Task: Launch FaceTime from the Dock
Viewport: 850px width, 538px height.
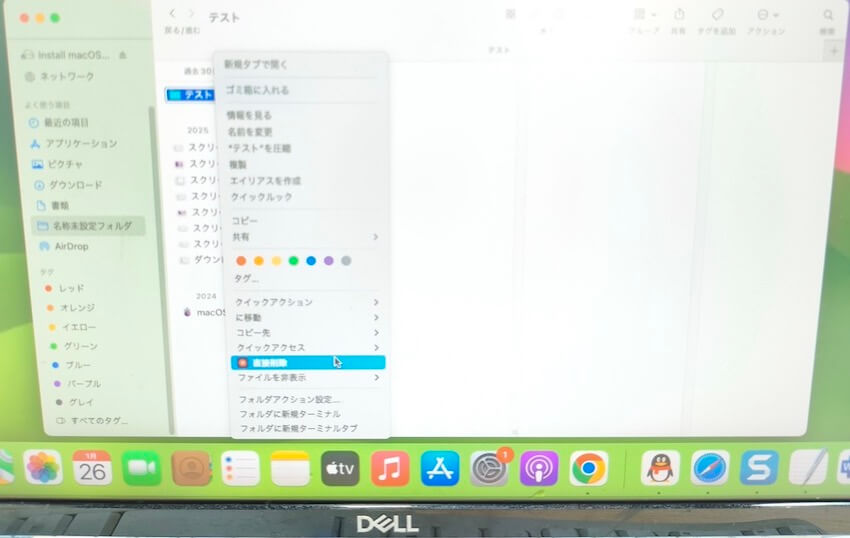Action: [x=141, y=468]
